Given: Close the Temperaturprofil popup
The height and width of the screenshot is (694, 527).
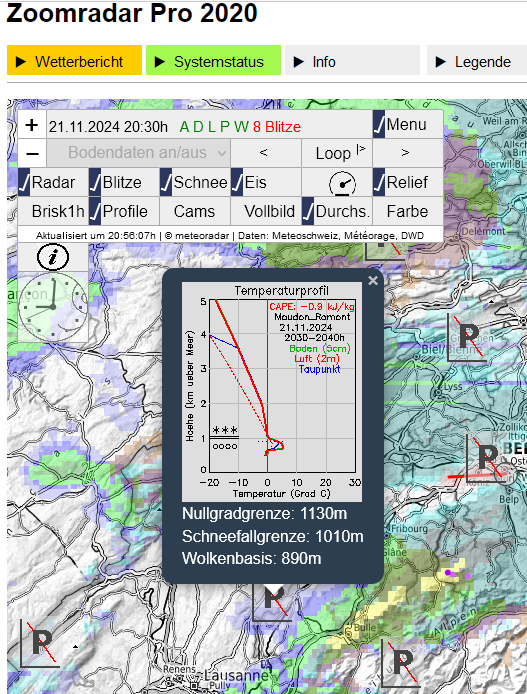Looking at the screenshot, I should tap(373, 281).
